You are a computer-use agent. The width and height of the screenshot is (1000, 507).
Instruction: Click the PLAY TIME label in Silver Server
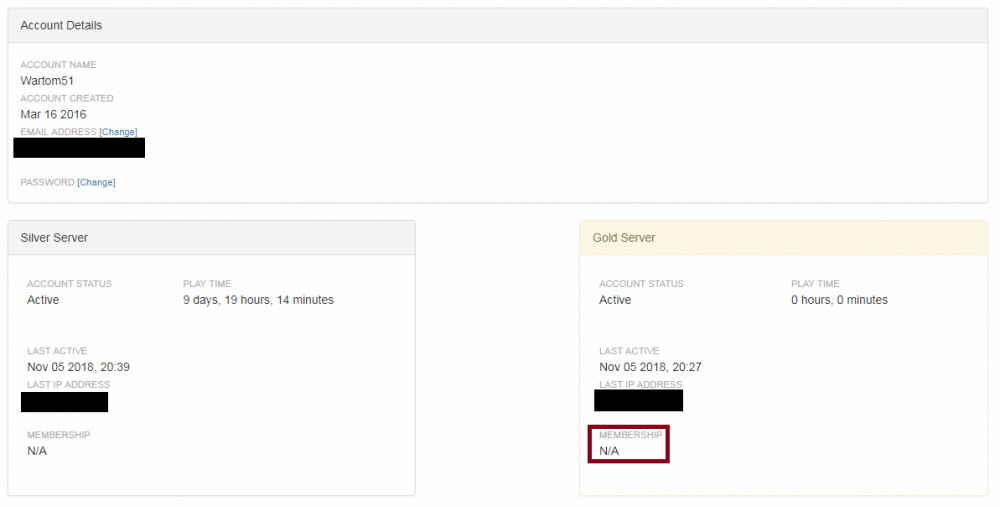207,284
